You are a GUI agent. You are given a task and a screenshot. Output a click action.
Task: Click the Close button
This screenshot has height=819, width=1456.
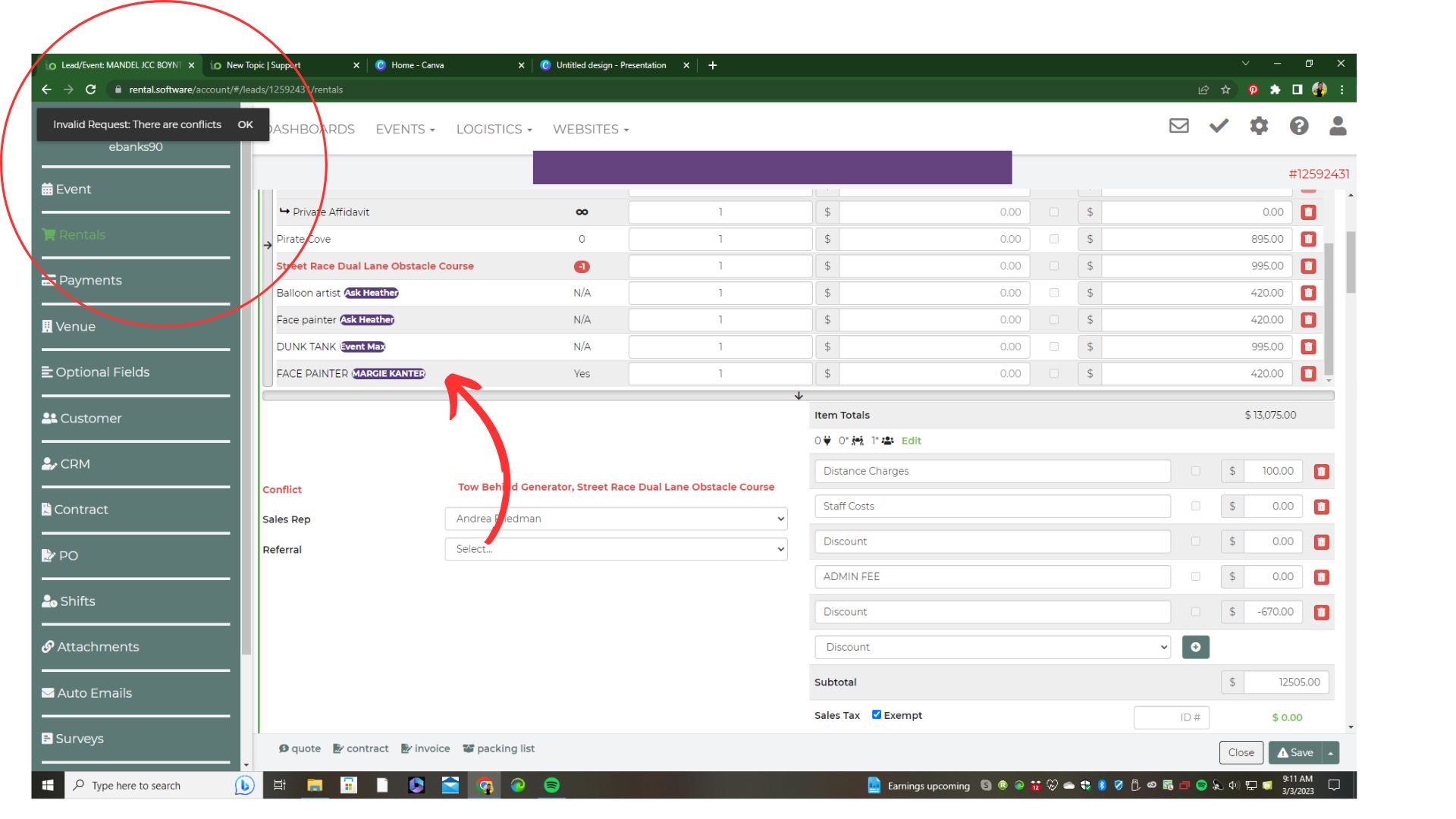(1241, 752)
